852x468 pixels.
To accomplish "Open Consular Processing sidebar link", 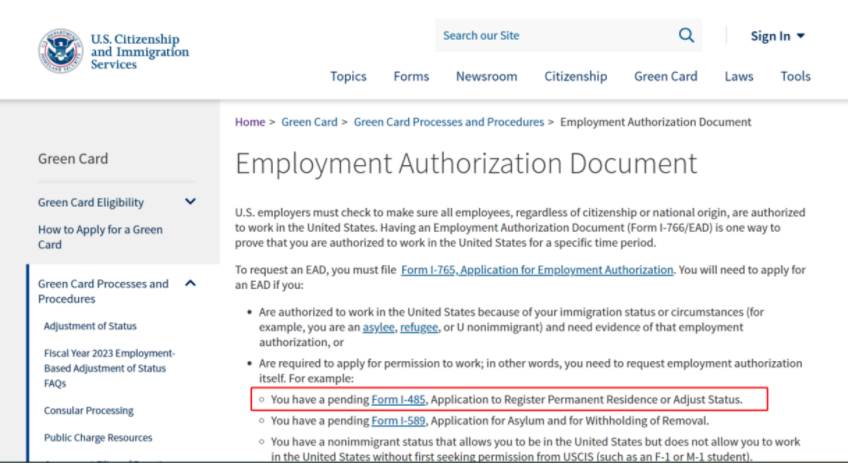I will pos(91,410).
